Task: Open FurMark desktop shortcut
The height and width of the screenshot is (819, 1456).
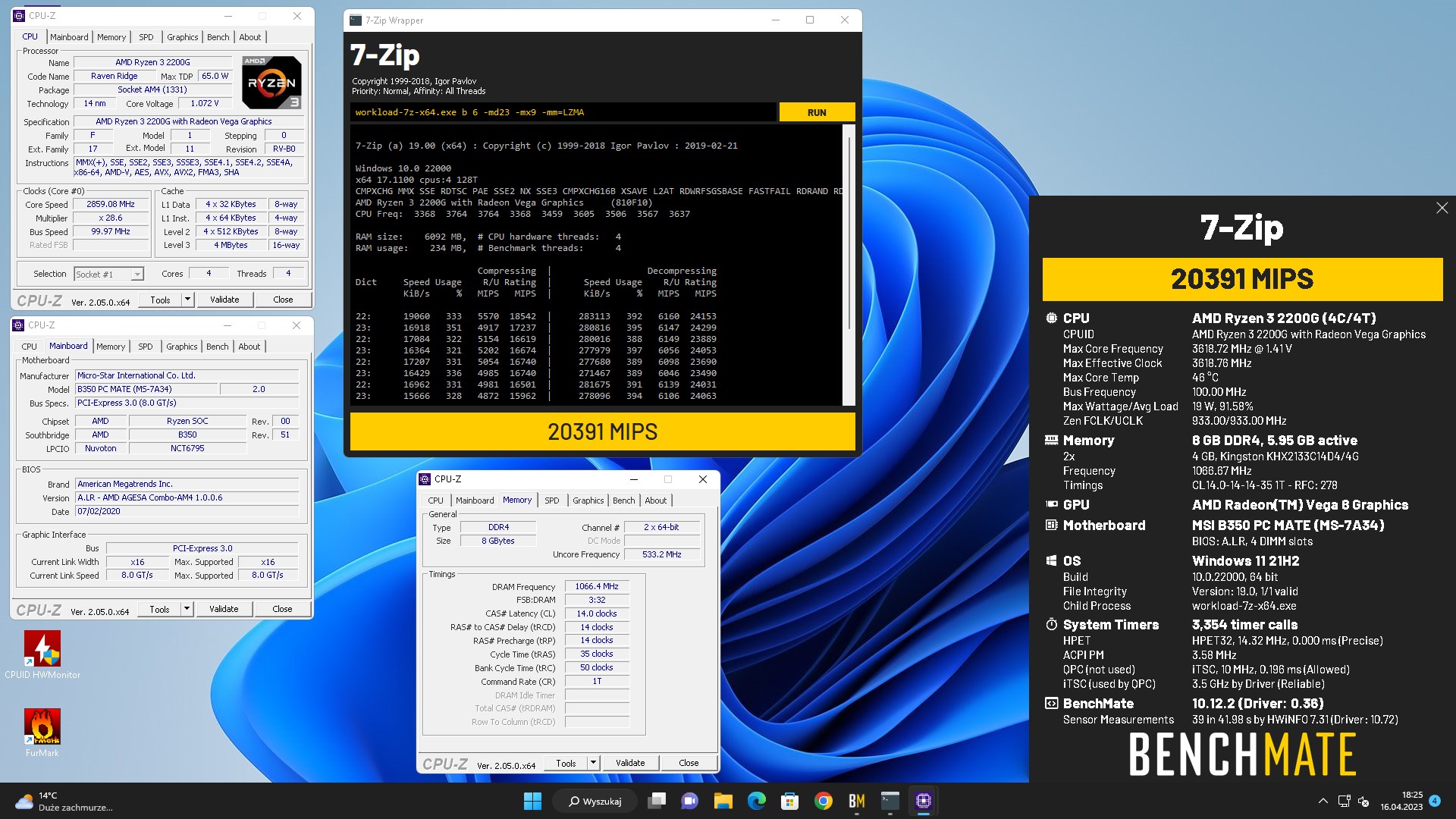Action: [x=42, y=733]
